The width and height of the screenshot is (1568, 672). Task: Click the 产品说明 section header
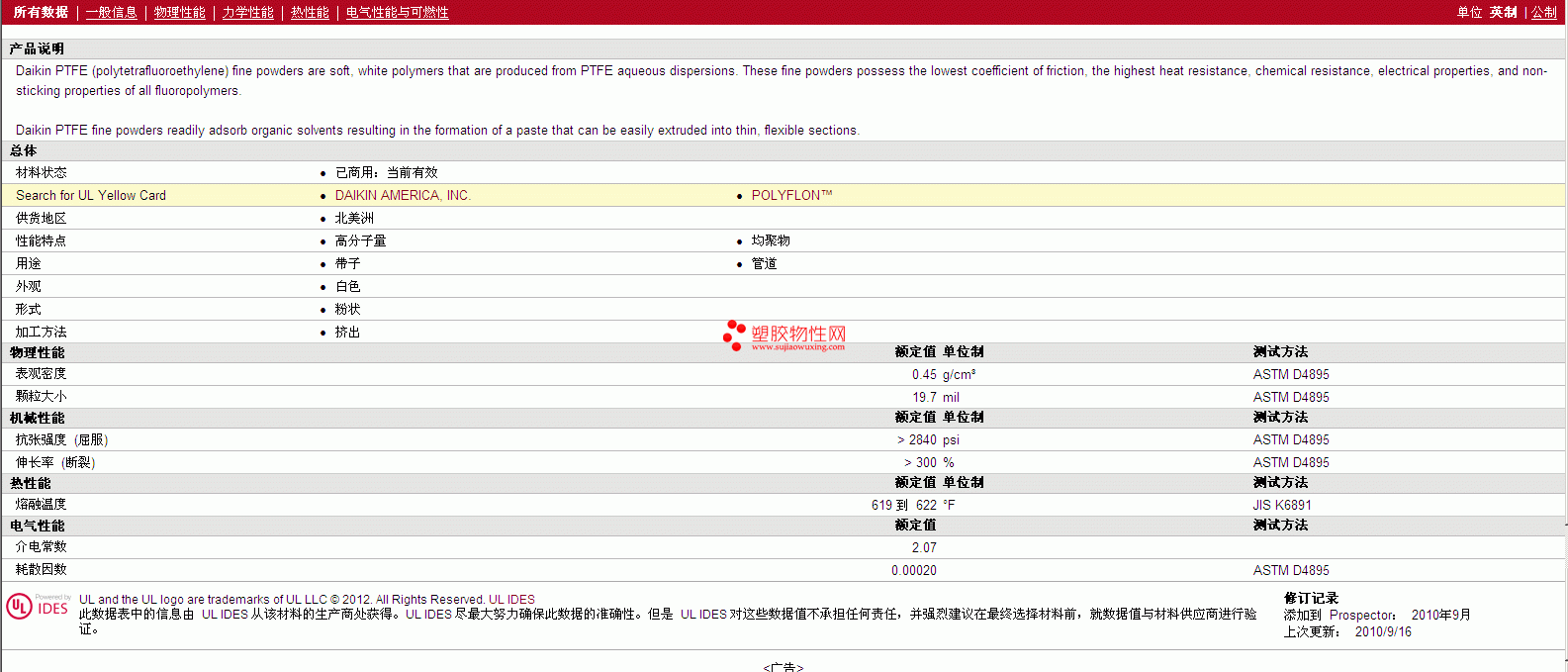[x=37, y=48]
